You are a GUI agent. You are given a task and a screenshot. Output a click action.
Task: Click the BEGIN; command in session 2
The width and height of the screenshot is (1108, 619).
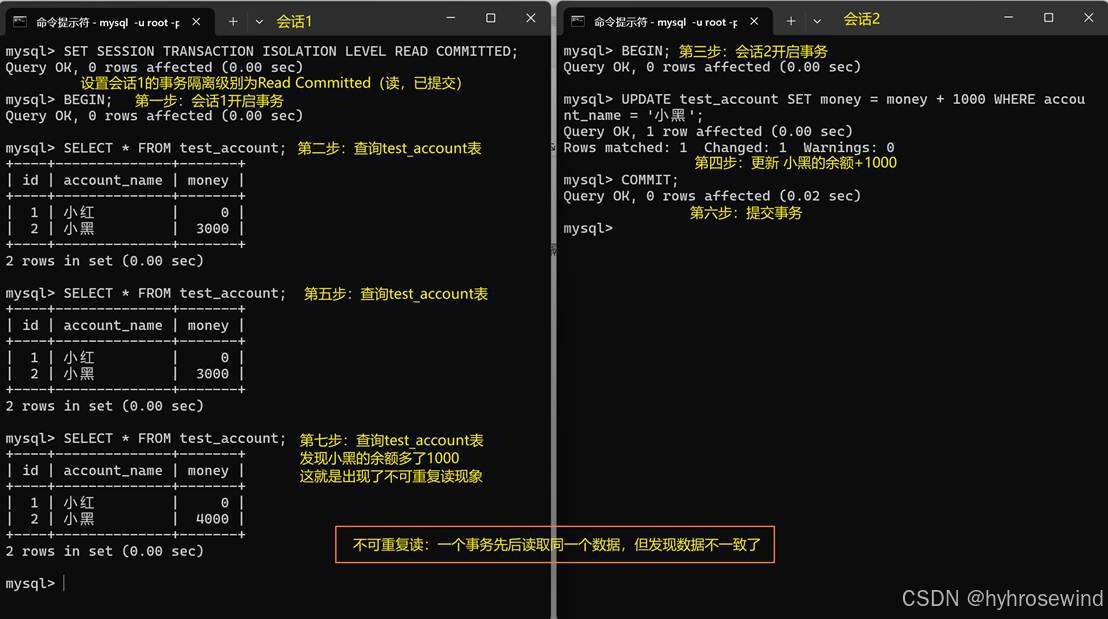coord(645,51)
